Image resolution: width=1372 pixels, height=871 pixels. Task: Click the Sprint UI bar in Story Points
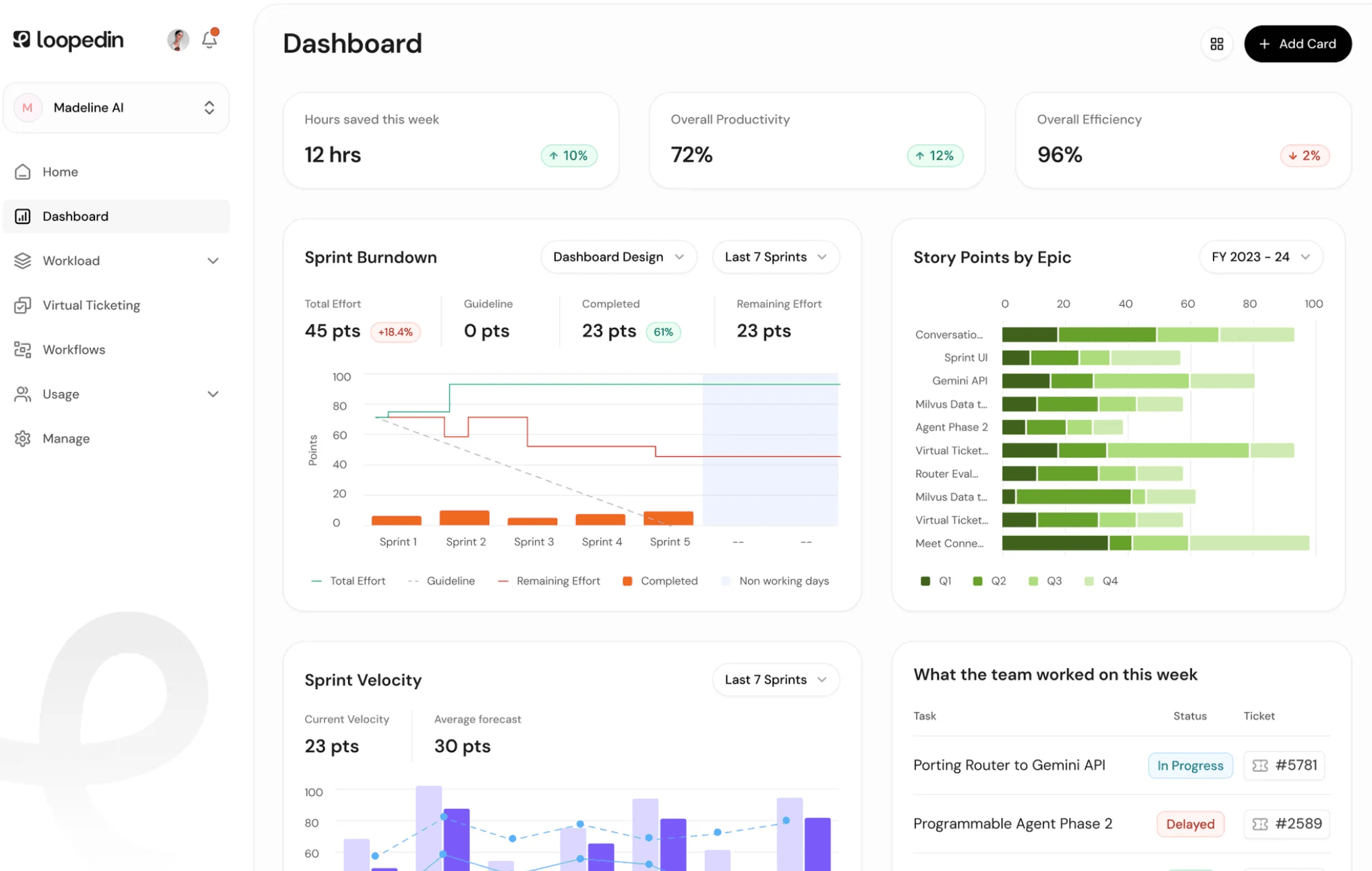1091,358
